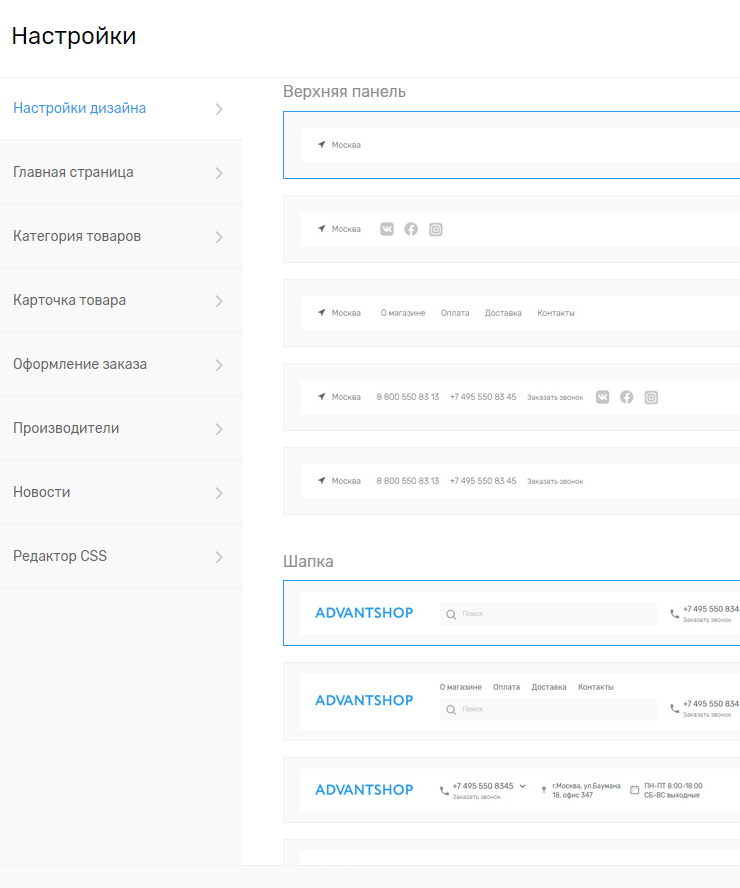The image size is (740, 888).
Task: Click location arrow icon in top panel with О магазине
Action: [x=321, y=313]
